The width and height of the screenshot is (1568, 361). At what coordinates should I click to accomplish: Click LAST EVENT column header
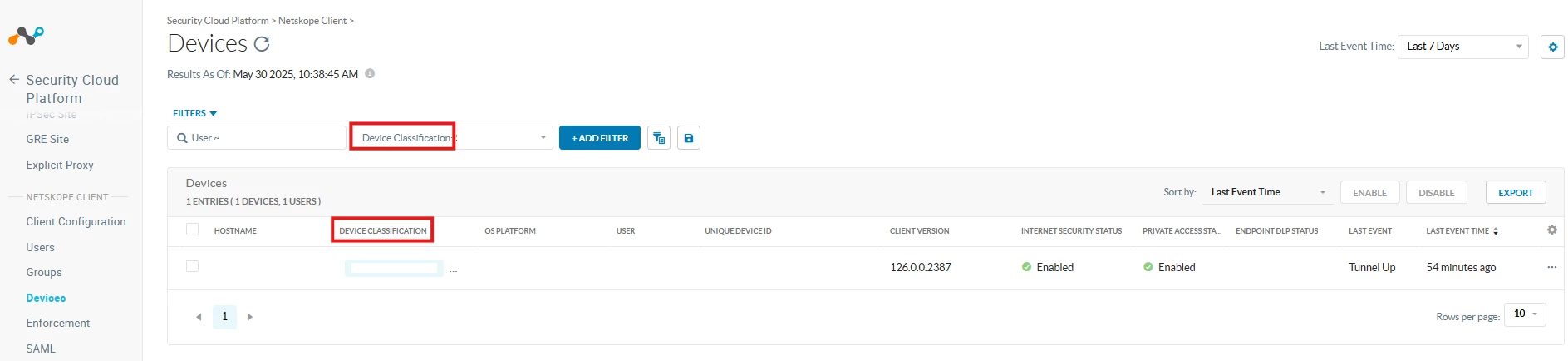[1370, 231]
